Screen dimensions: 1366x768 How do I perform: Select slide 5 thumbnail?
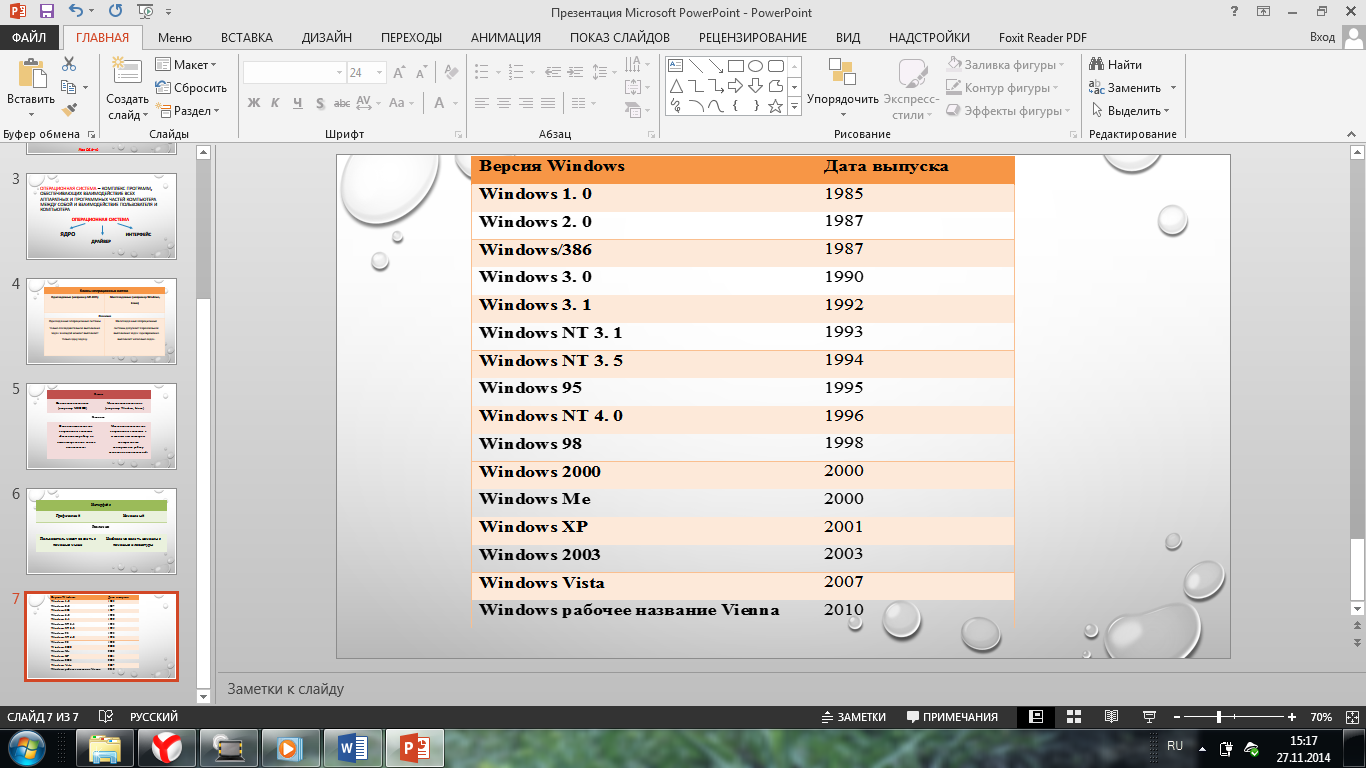101,426
